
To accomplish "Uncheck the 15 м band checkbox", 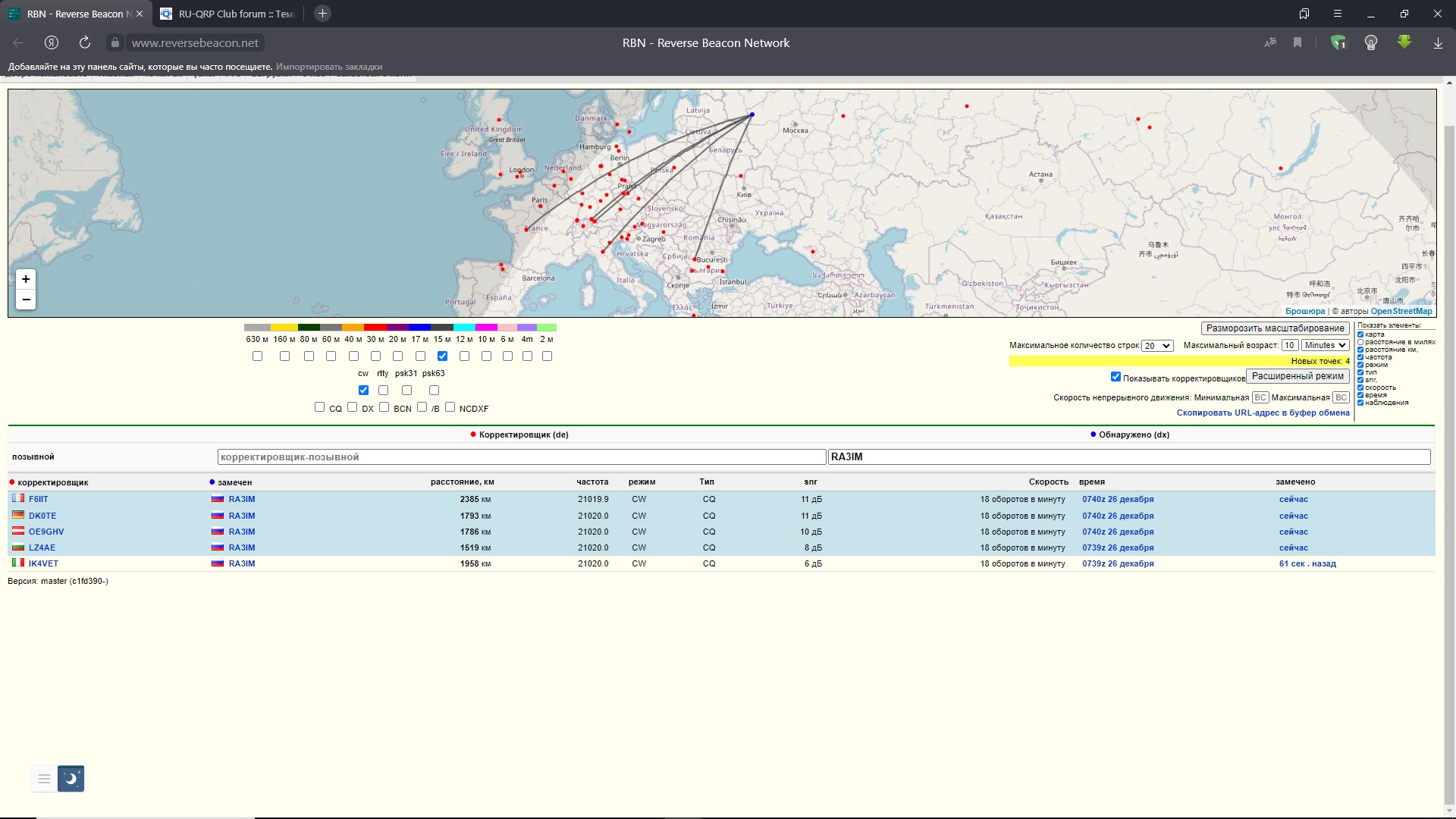I will pos(442,356).
